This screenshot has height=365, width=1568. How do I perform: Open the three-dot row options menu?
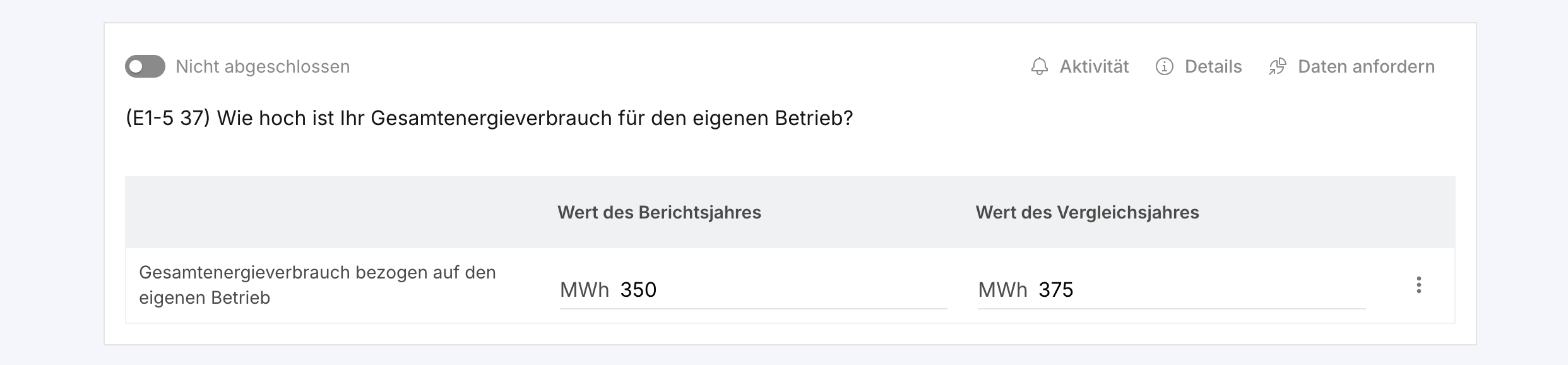click(x=1418, y=285)
